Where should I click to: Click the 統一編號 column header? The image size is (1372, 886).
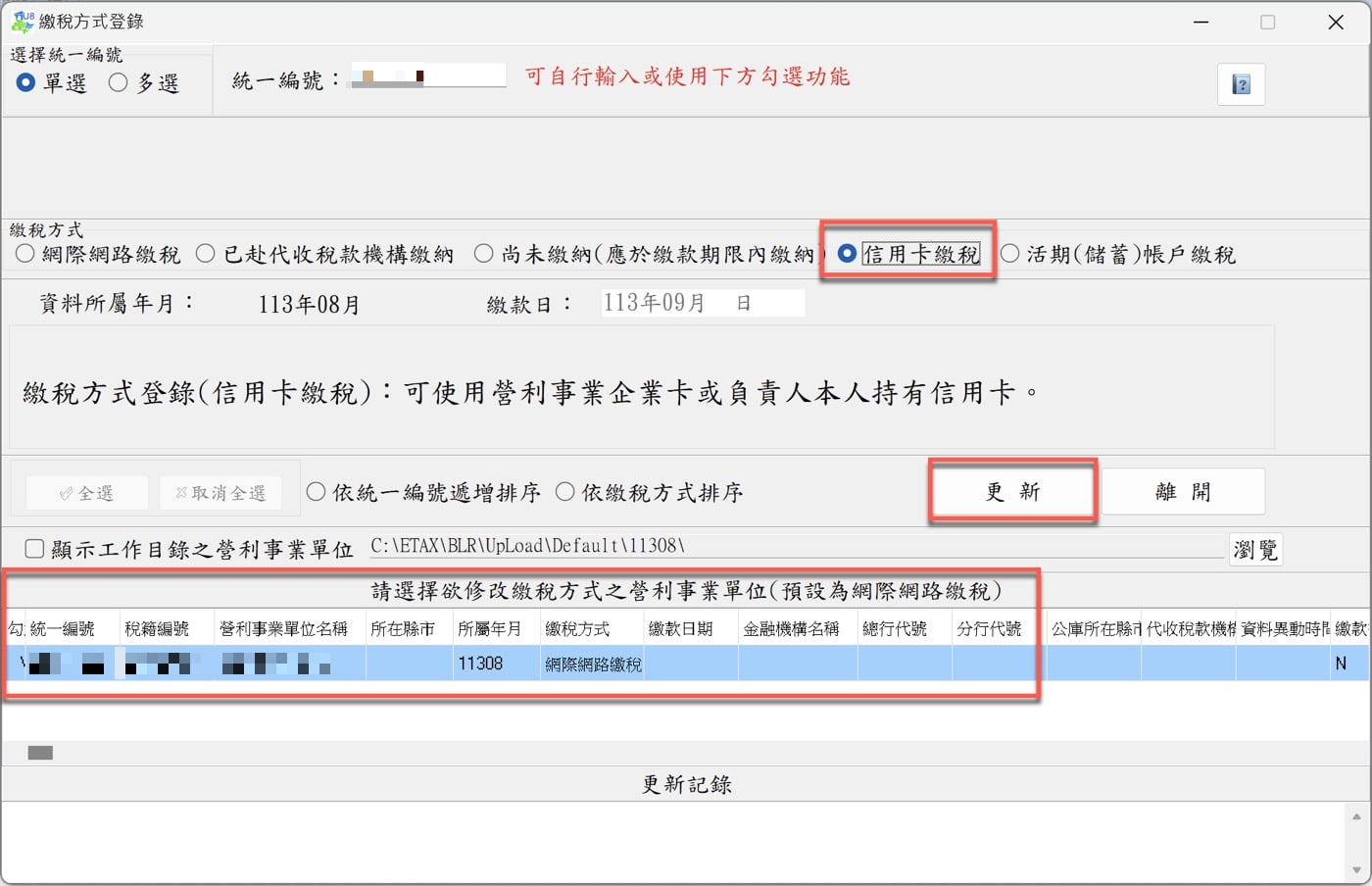pyautogui.click(x=73, y=628)
